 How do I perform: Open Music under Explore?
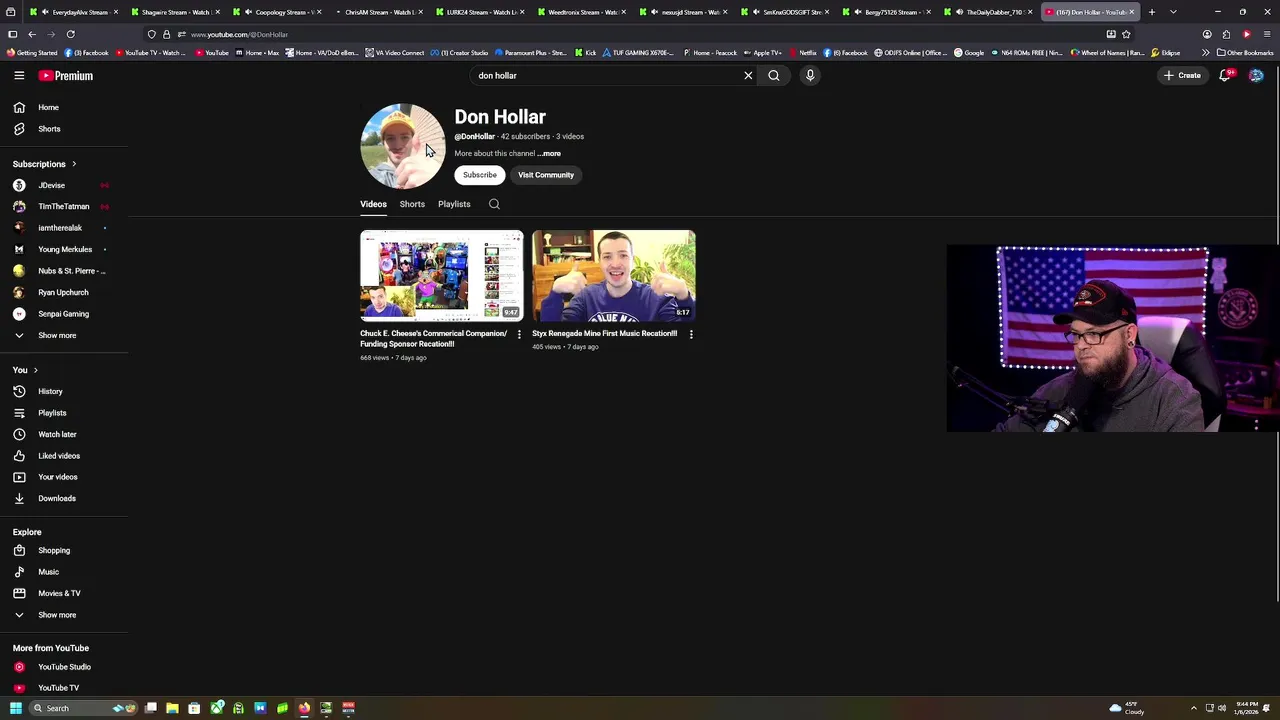(64, 572)
